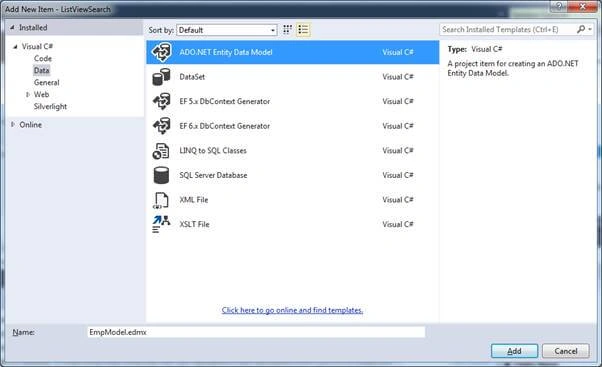Select the Online templates node
The height and width of the screenshot is (367, 602).
pos(31,125)
